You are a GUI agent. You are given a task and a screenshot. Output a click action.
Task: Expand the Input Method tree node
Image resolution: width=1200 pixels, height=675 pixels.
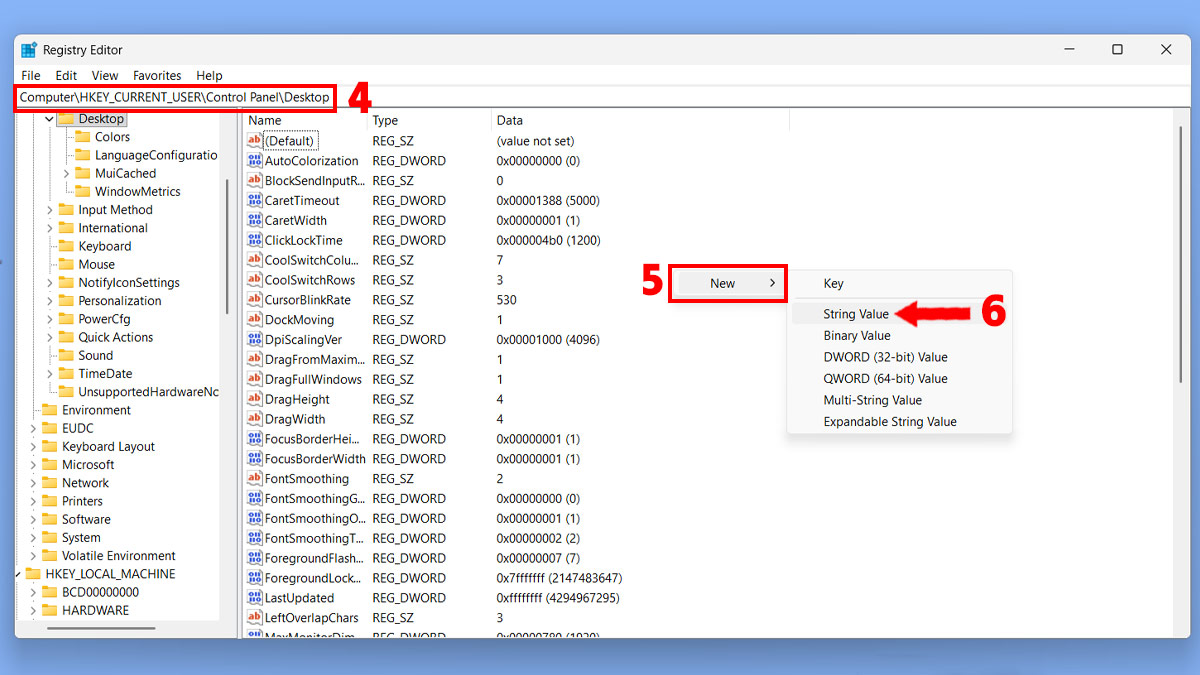(x=49, y=210)
